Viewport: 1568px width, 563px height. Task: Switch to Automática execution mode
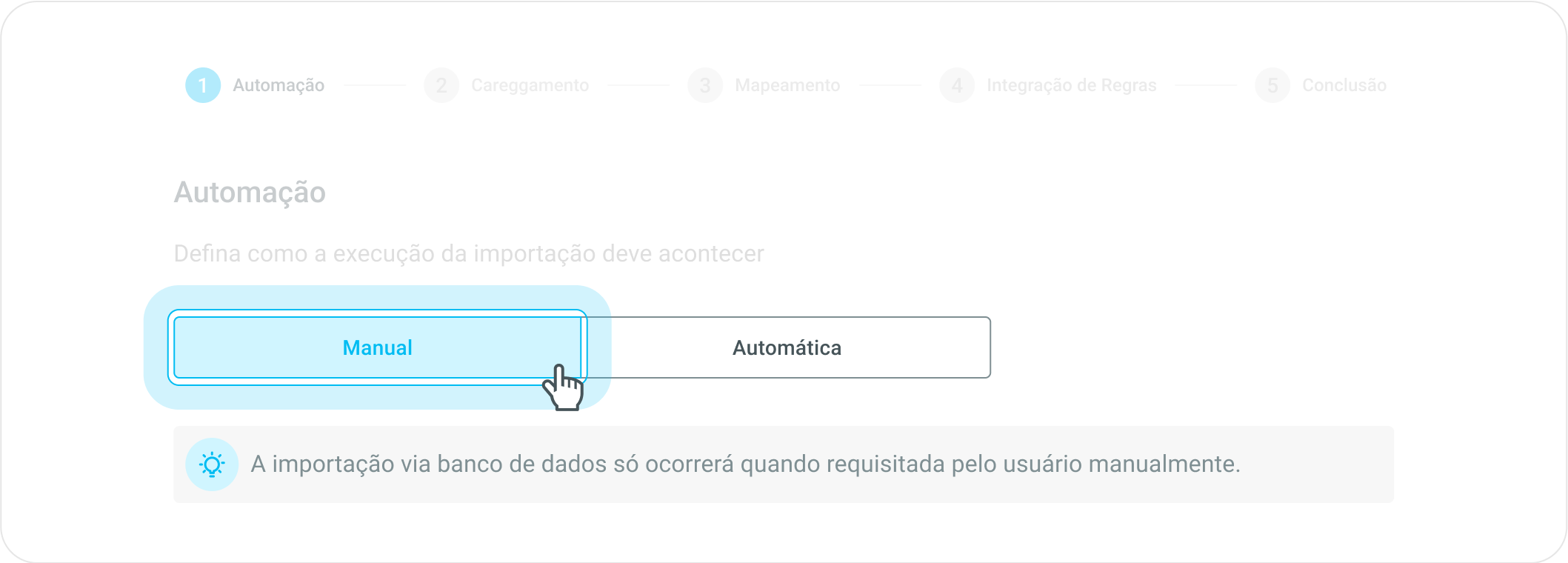(x=787, y=347)
